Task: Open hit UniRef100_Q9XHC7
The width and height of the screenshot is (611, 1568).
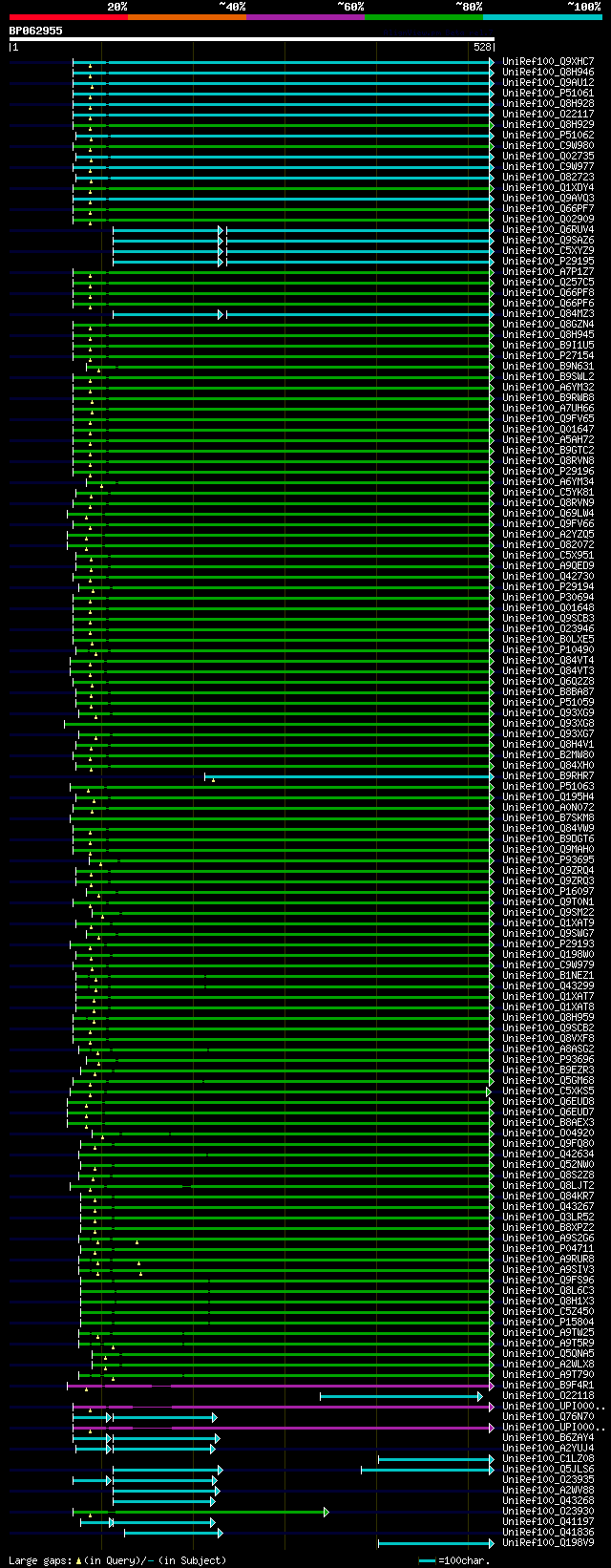Action: [548, 61]
